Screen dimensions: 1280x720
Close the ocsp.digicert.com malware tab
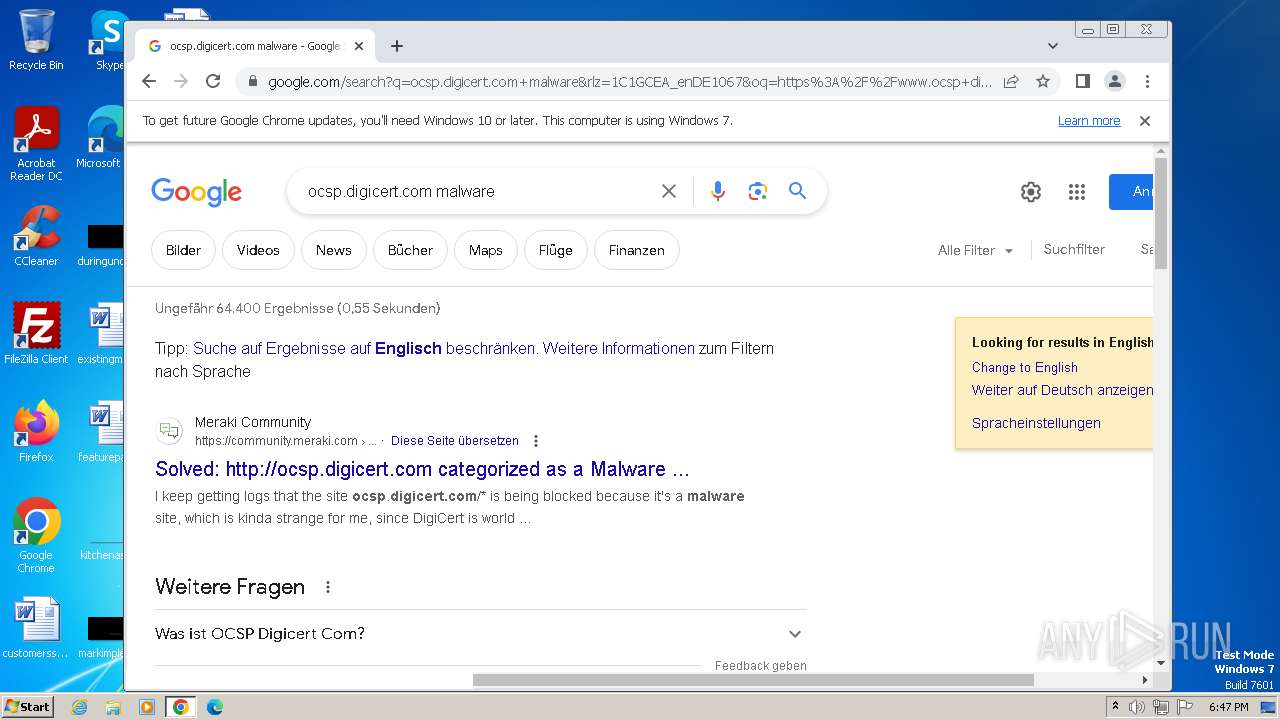click(x=359, y=46)
